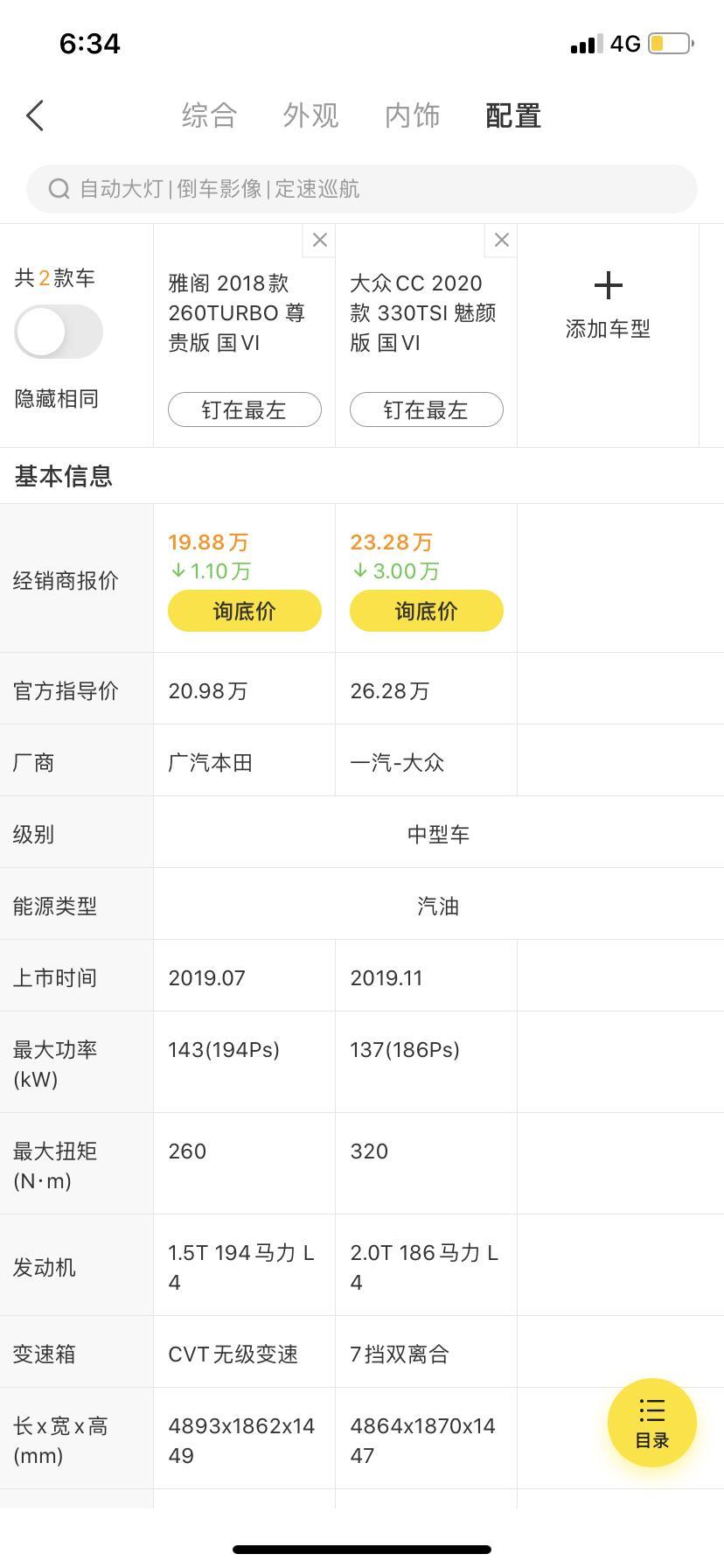This screenshot has width=724, height=1568.
Task: Select the 2019.07 launch date cell
Action: (x=245, y=976)
